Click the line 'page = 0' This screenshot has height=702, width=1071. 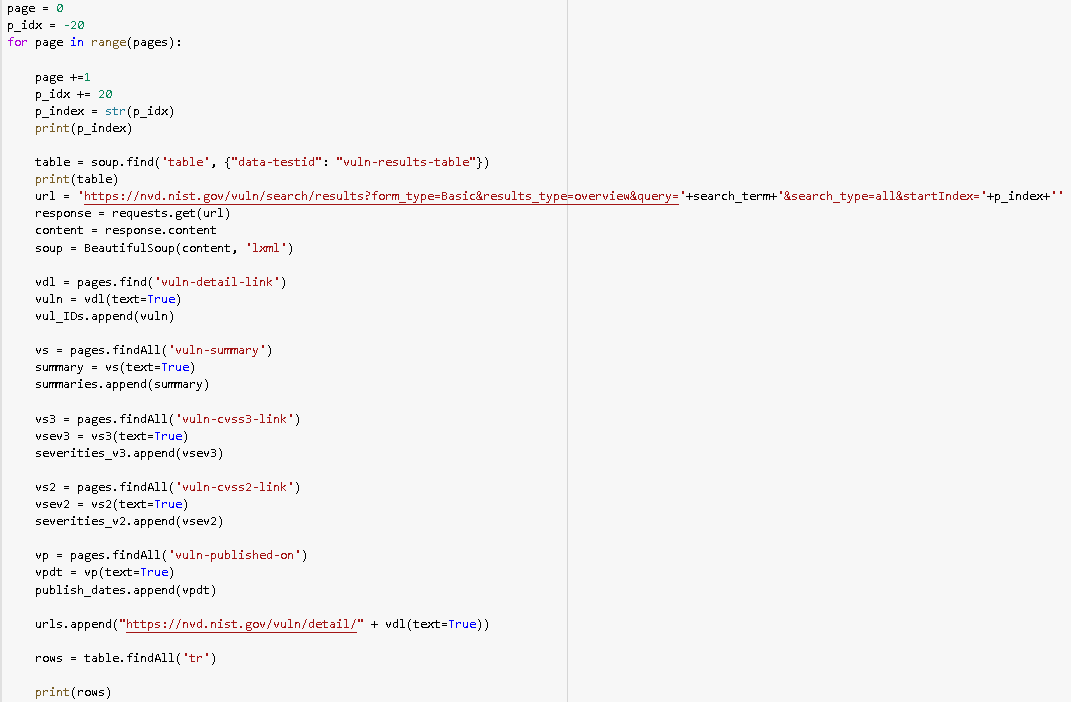tap(36, 8)
